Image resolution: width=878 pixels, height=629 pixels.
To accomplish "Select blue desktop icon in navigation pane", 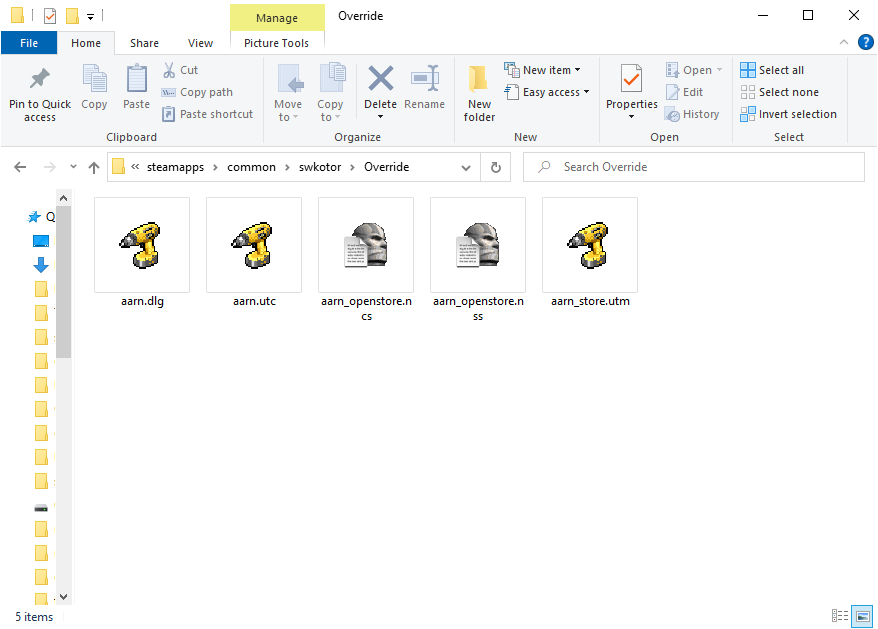I will pos(41,241).
